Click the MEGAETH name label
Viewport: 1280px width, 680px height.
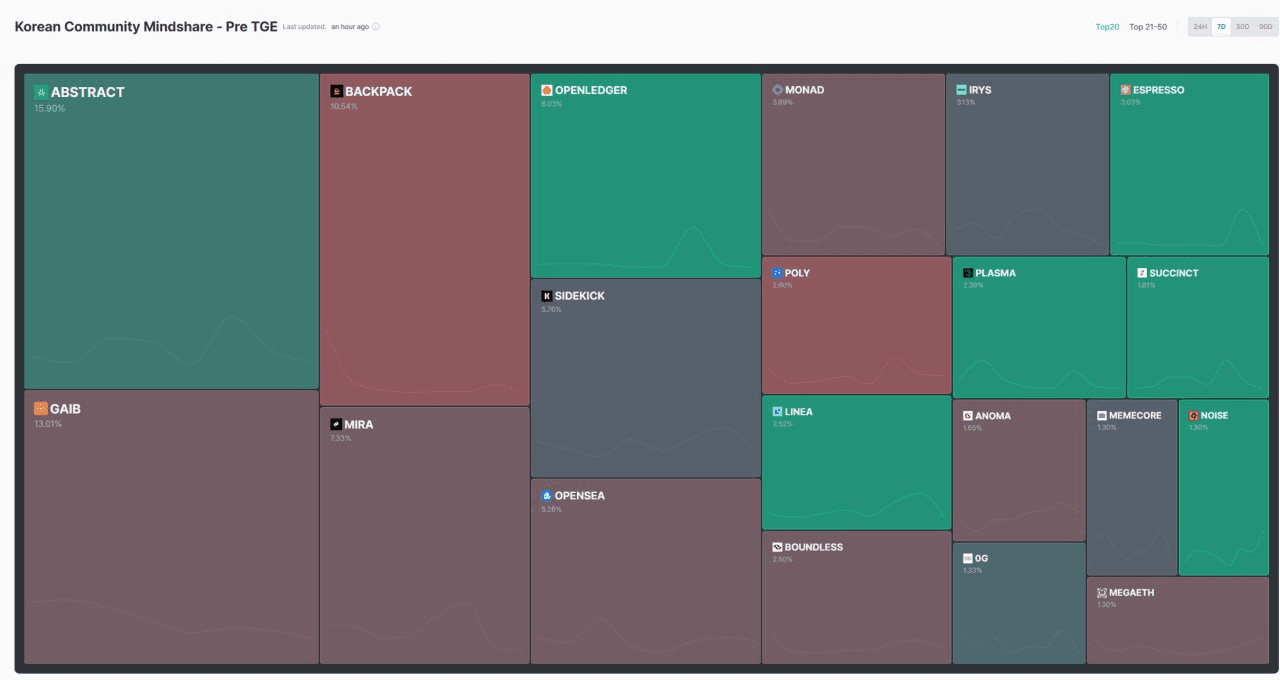click(x=1132, y=593)
